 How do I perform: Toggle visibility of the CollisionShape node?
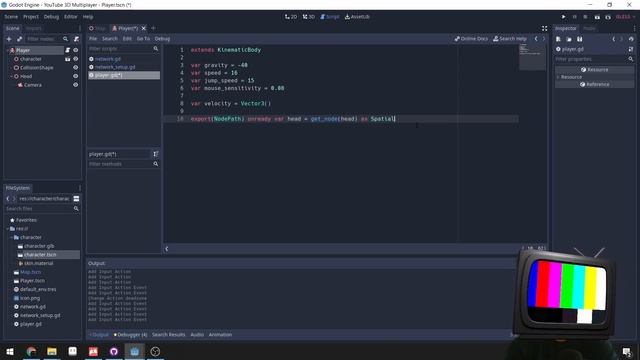[x=76, y=68]
